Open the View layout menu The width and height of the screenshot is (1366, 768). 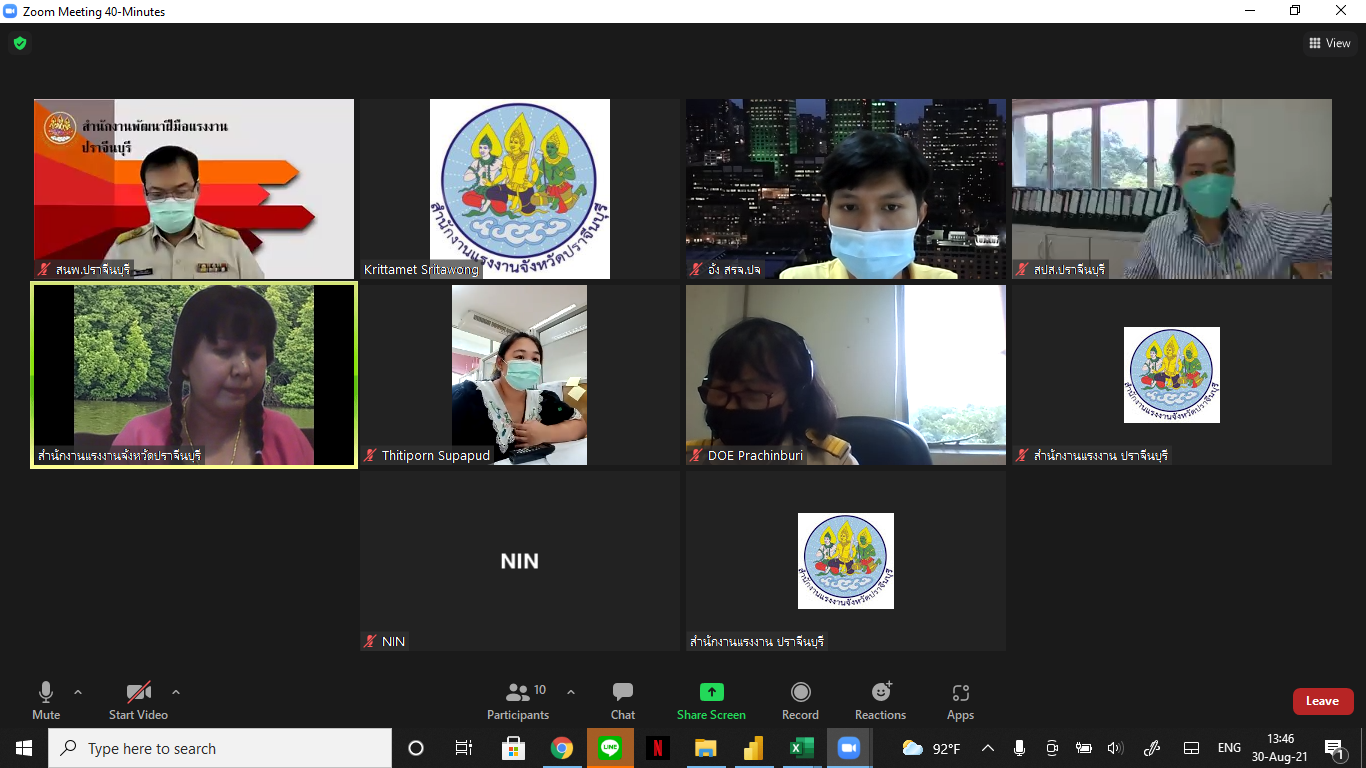[x=1329, y=43]
